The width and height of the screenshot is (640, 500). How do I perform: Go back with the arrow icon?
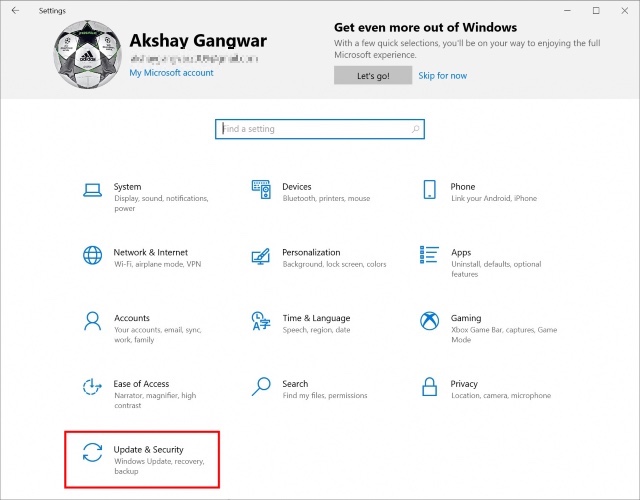pyautogui.click(x=16, y=11)
